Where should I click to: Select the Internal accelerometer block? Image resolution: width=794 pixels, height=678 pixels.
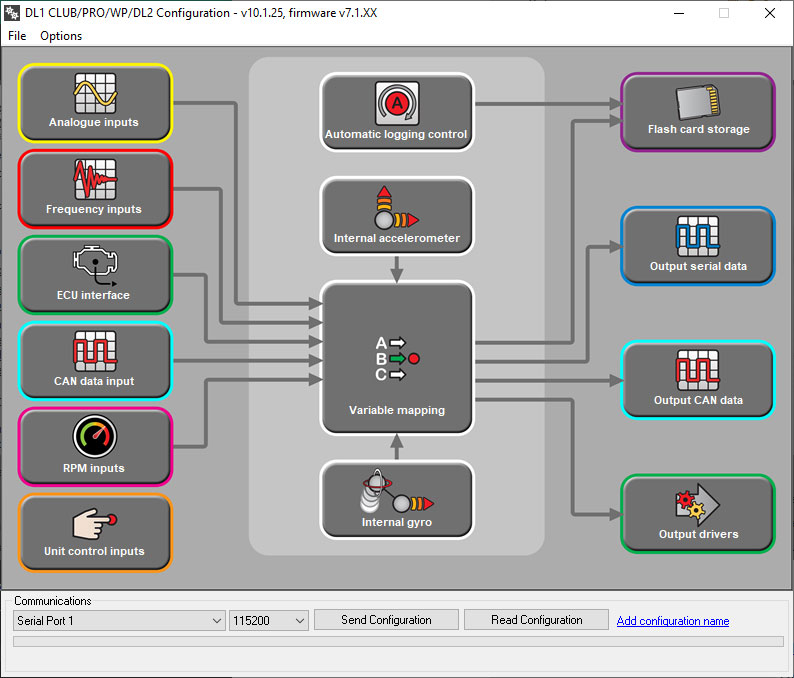[x=396, y=216]
